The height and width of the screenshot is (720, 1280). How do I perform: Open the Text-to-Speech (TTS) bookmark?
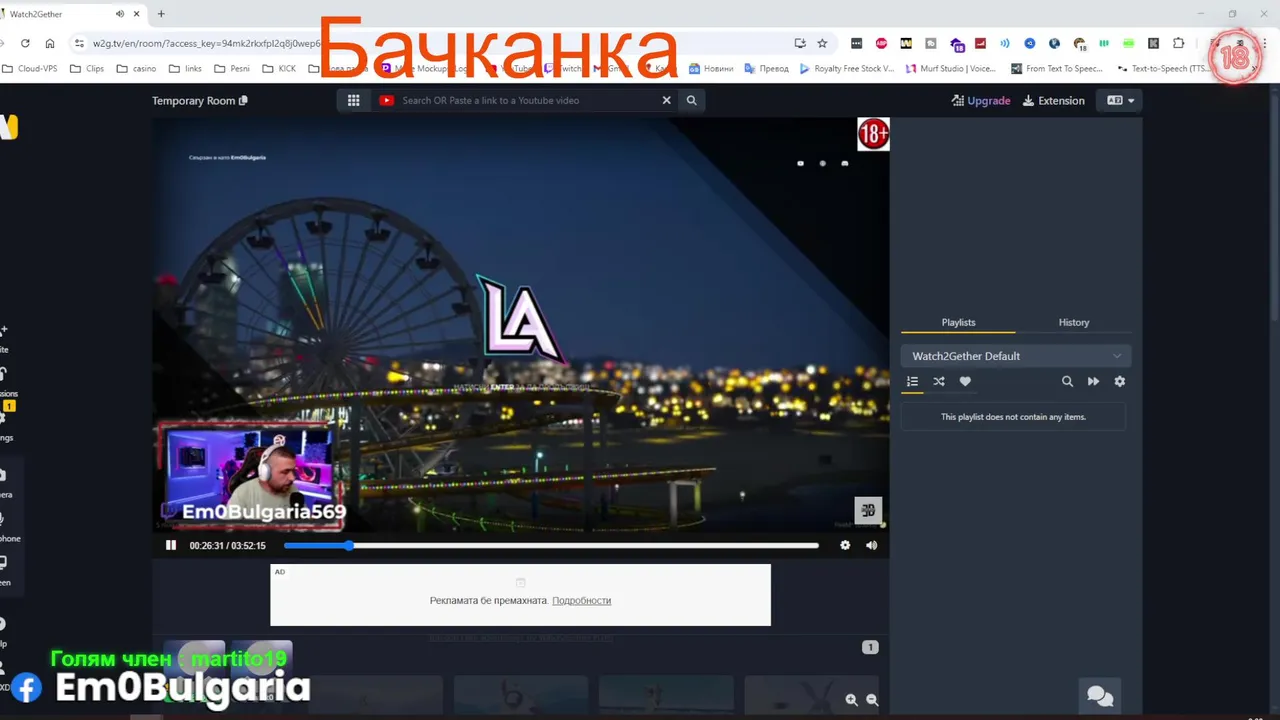point(1164,69)
